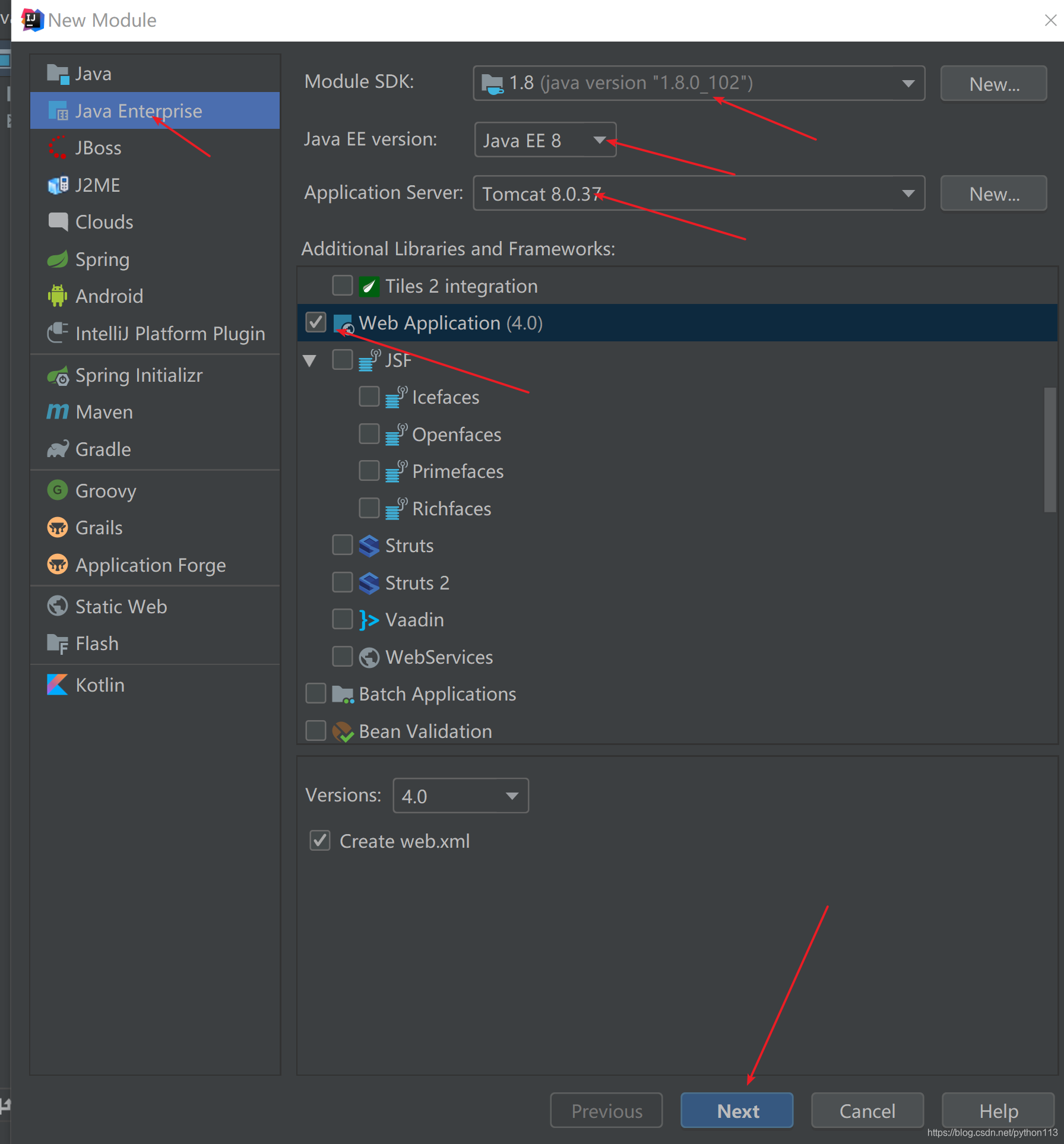The image size is (1064, 1144).
Task: Click the Groovy G icon
Action: (58, 490)
